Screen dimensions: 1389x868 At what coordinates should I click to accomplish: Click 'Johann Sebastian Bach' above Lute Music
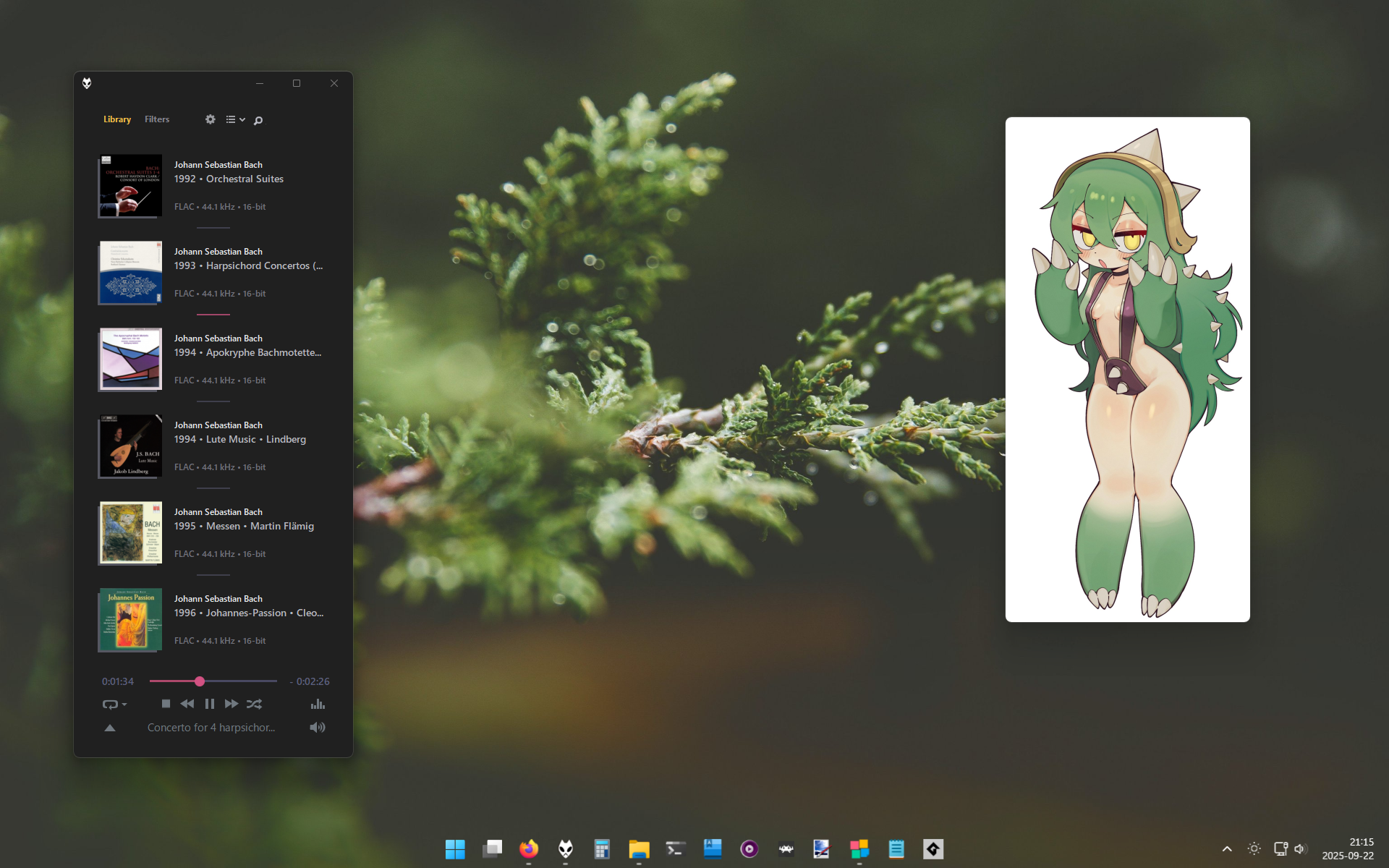coord(218,425)
